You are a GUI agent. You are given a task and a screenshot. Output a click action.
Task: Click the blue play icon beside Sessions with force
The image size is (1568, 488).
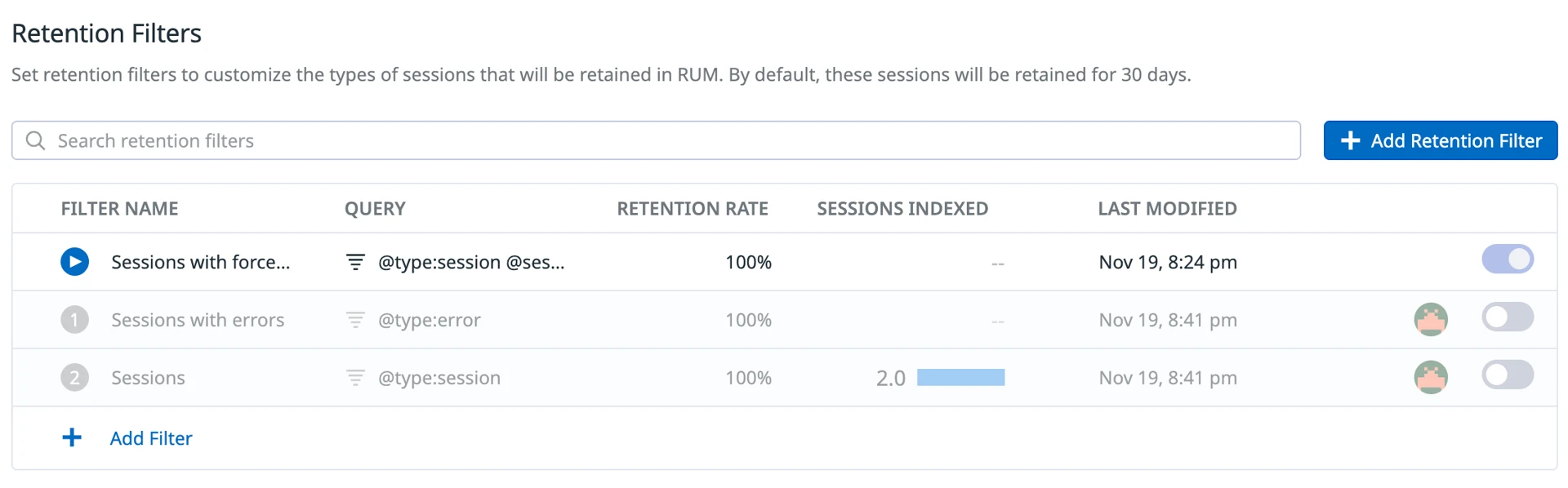pyautogui.click(x=74, y=262)
